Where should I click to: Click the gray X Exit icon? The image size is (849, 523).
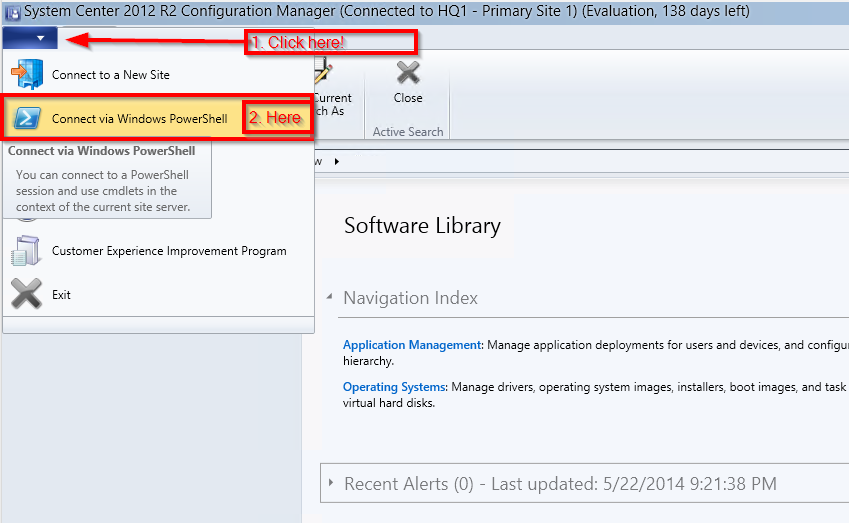(26, 293)
